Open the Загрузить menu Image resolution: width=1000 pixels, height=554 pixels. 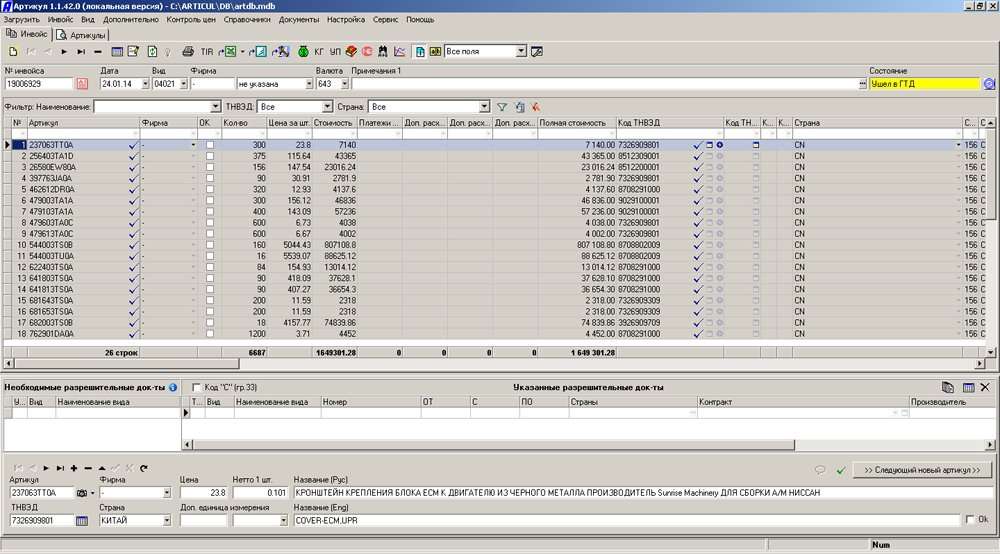(x=22, y=20)
